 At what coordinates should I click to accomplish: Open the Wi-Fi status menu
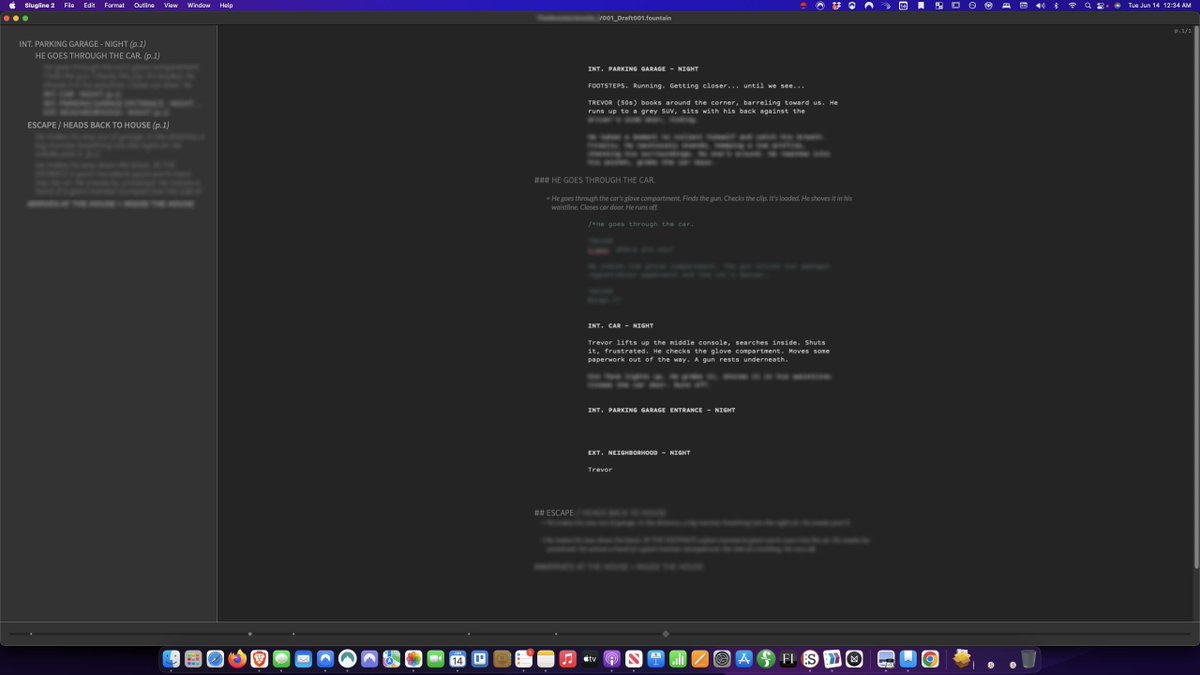(x=1073, y=5)
